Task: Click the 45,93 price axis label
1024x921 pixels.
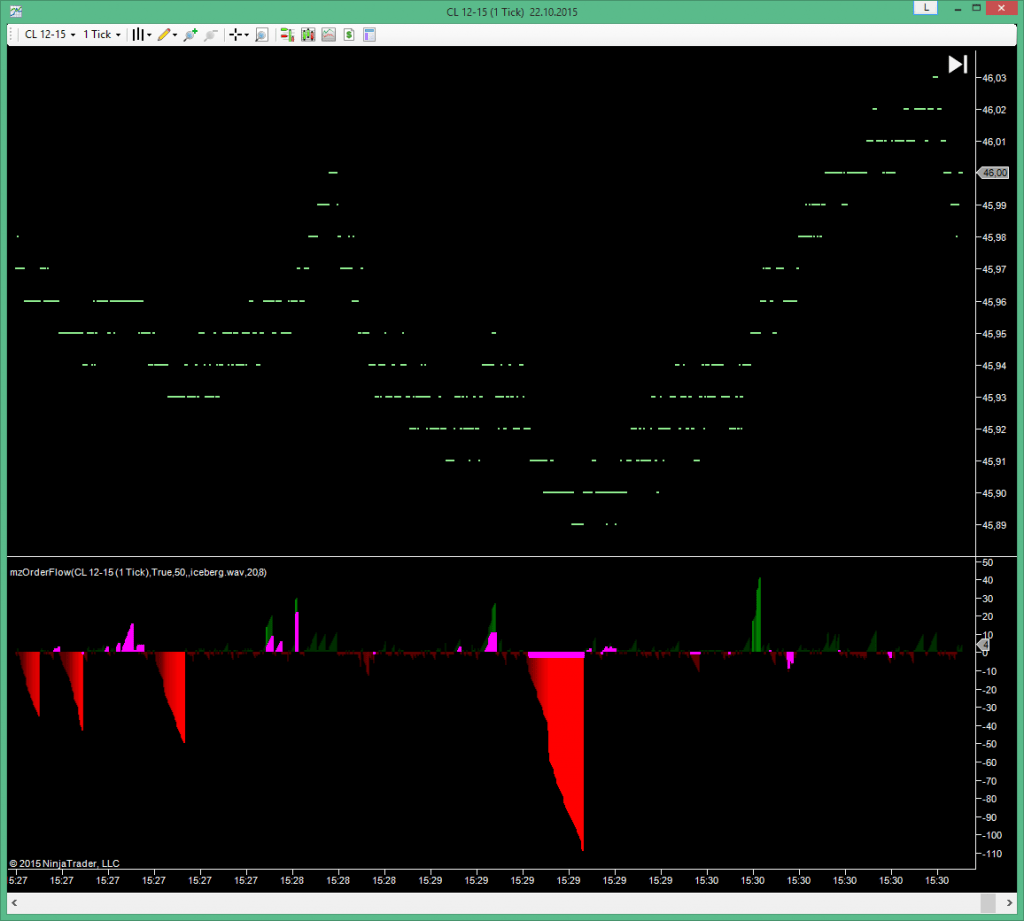Action: point(995,398)
